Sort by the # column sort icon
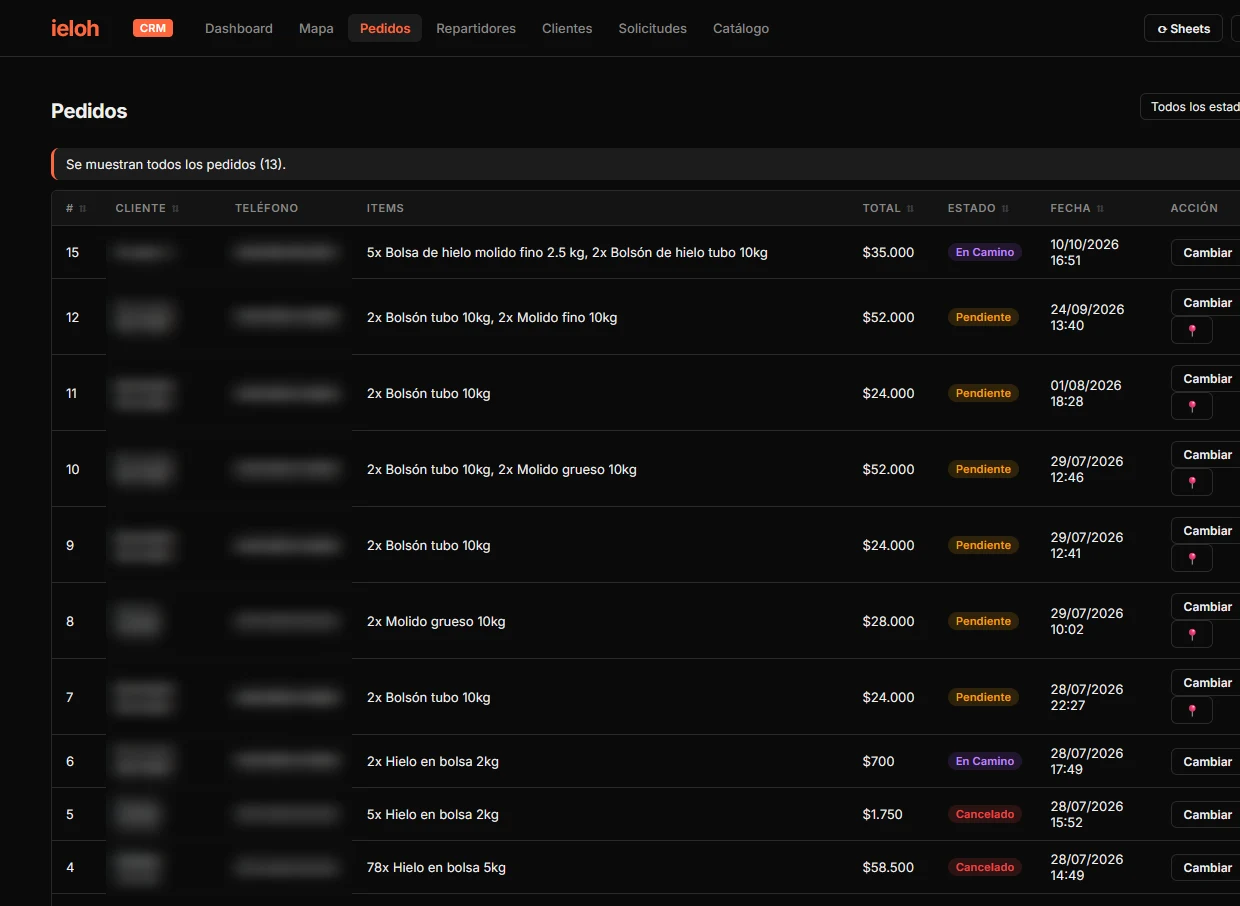This screenshot has height=906, width=1240. click(83, 209)
